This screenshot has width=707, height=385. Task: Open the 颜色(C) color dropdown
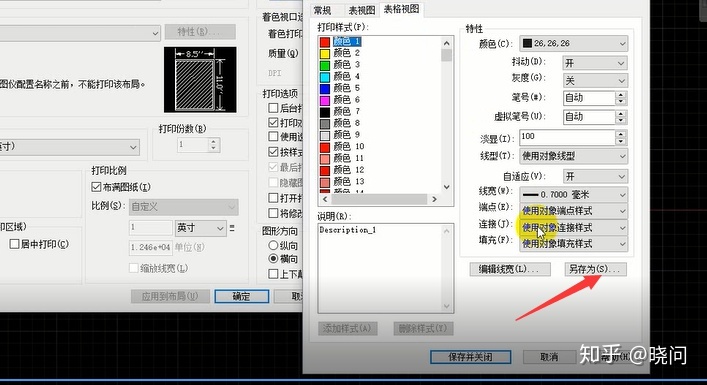[574, 44]
